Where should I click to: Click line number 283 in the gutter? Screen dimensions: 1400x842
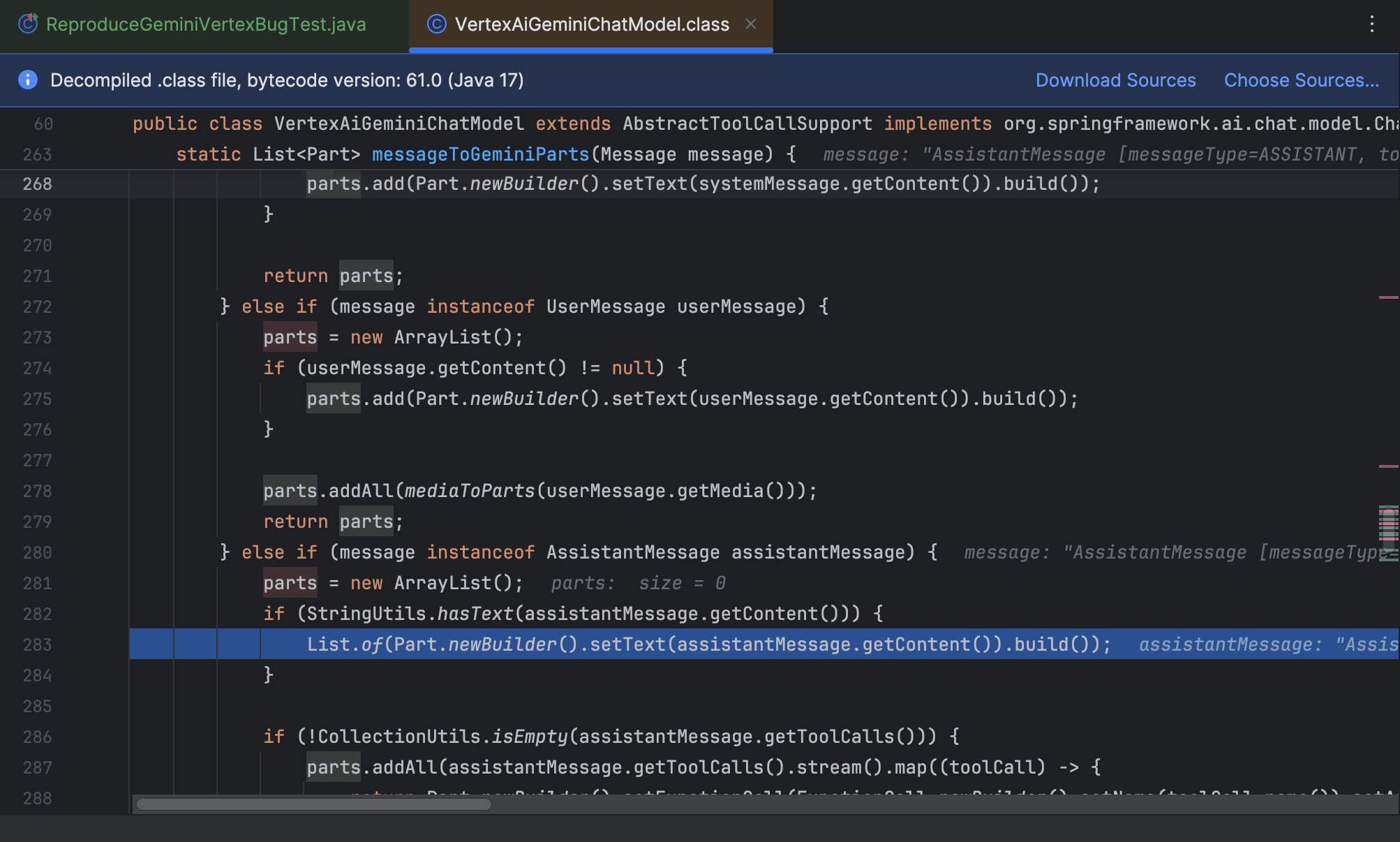[37, 644]
